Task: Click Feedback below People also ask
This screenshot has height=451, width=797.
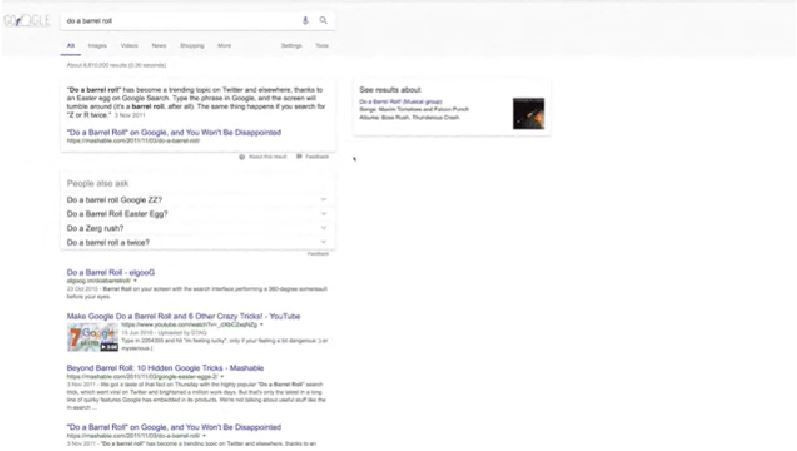Action: point(318,254)
